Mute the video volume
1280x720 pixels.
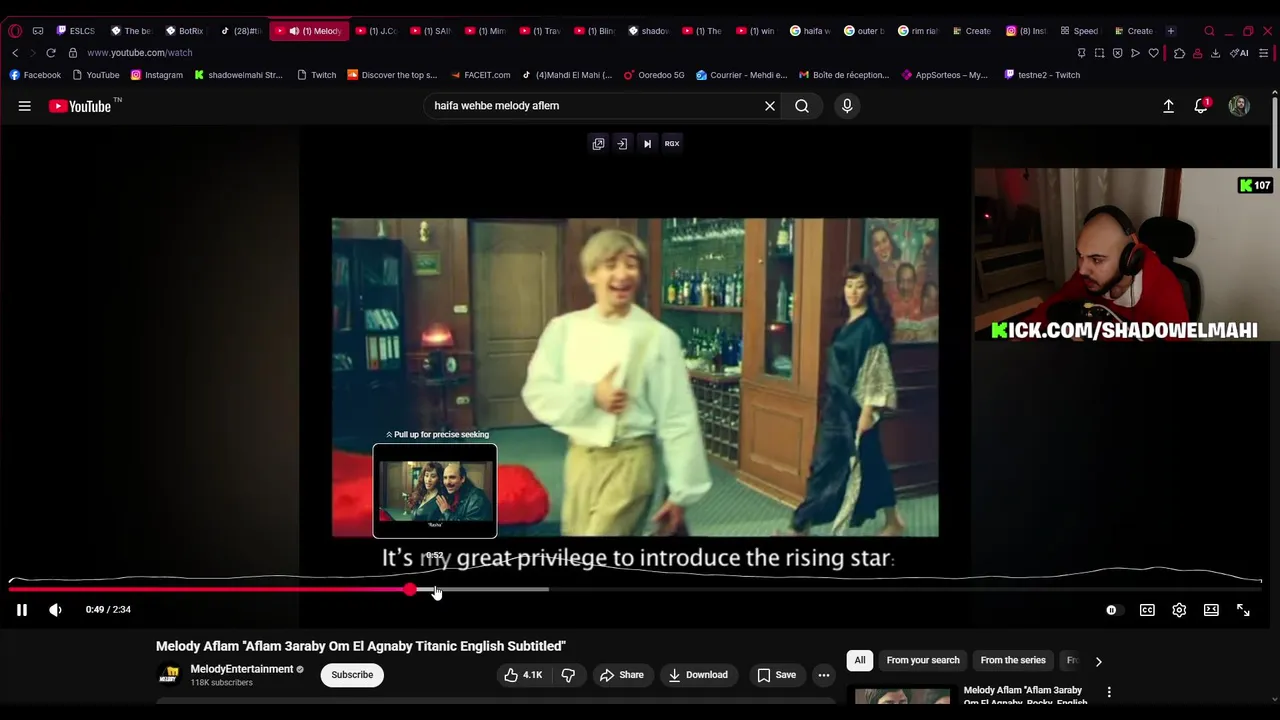coord(55,610)
